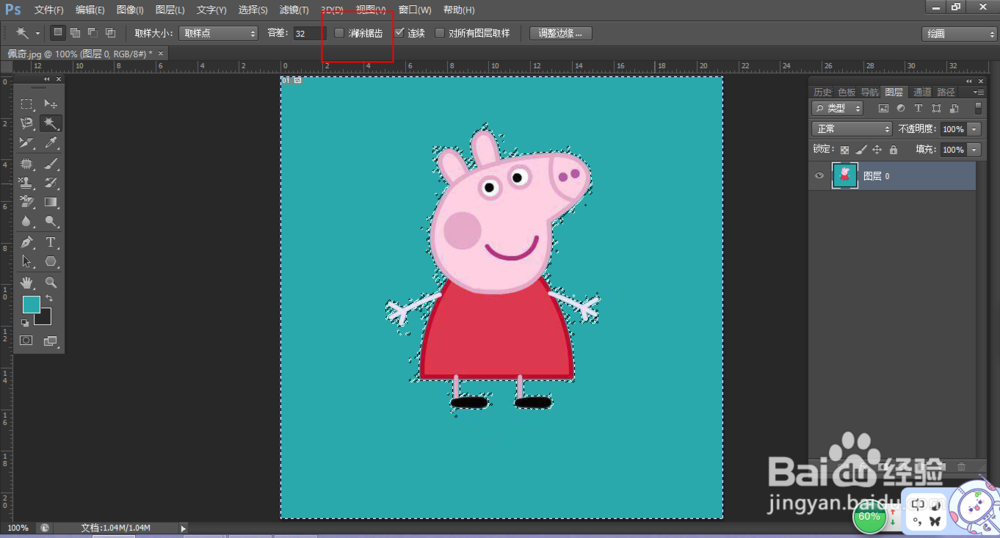Toggle lock all for the layer
This screenshot has height=538, width=1000.
(893, 150)
